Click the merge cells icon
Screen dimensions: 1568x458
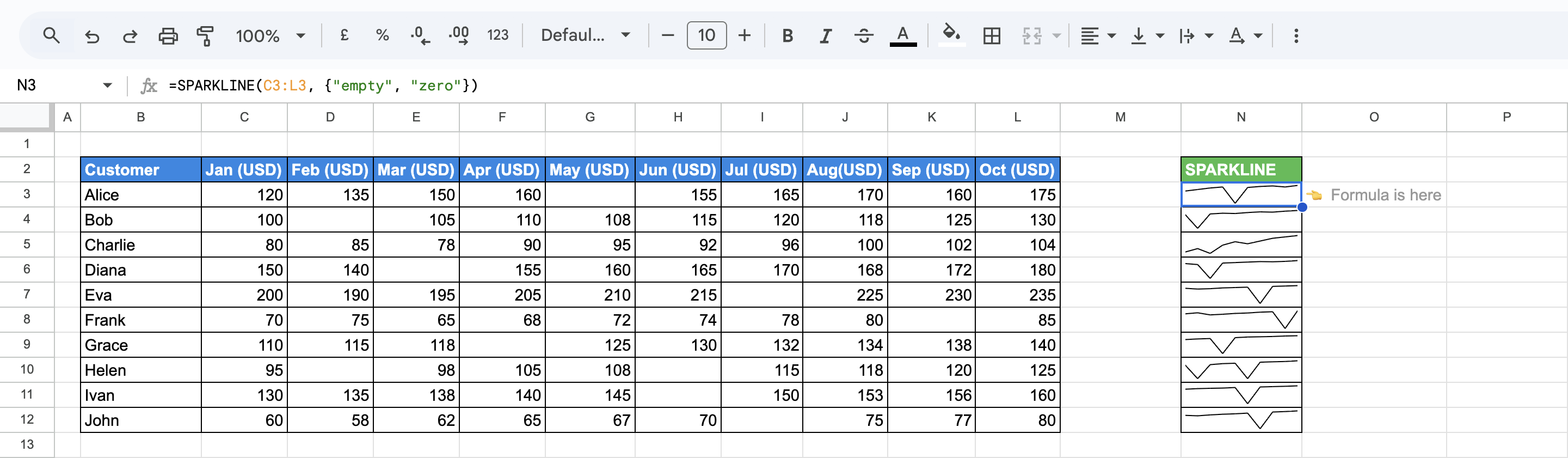pos(1032,36)
